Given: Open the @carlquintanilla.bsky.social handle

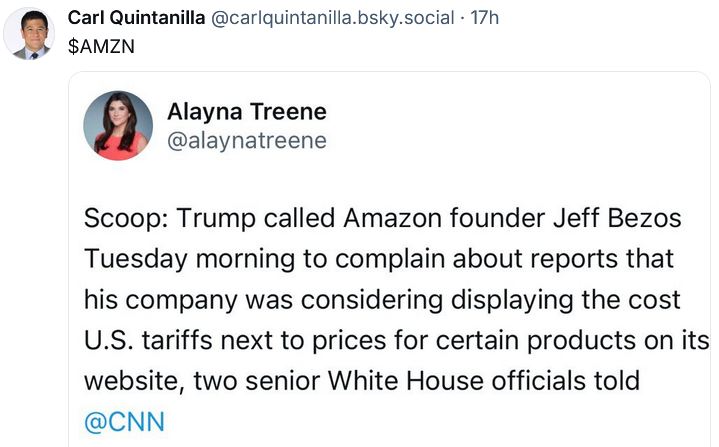Looking at the screenshot, I should tap(330, 20).
